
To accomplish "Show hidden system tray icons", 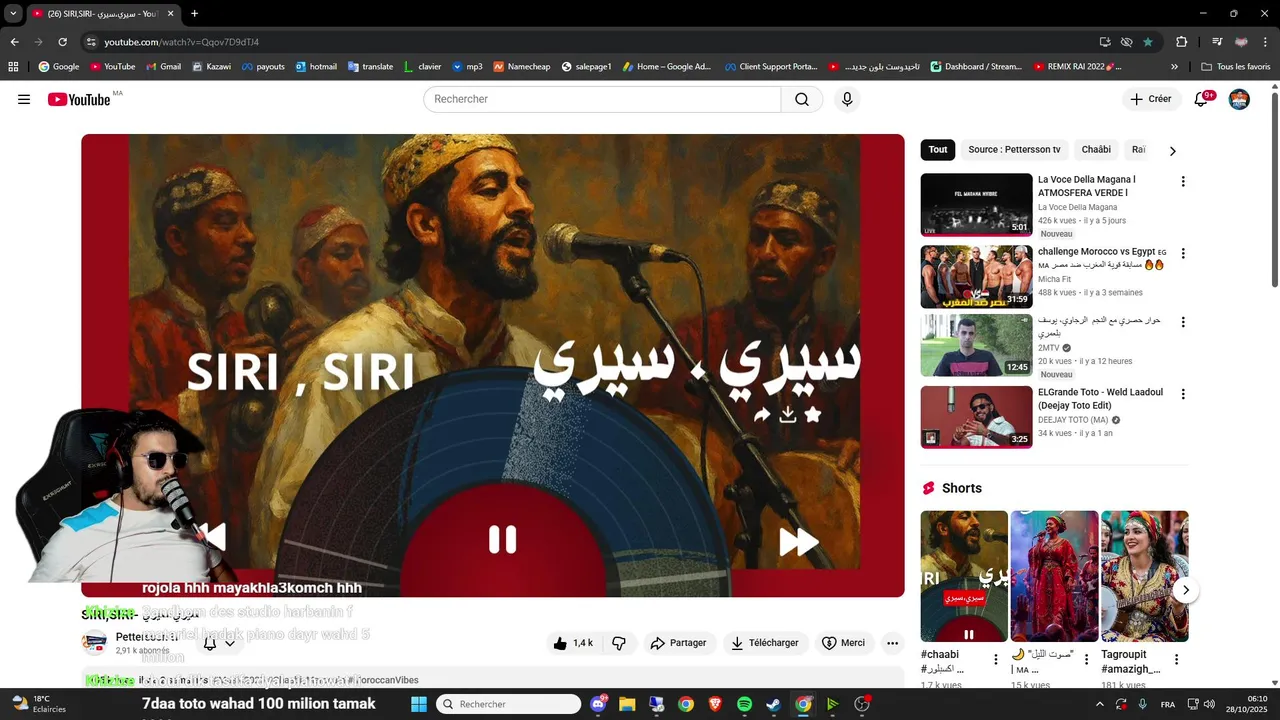I will (x=1100, y=704).
